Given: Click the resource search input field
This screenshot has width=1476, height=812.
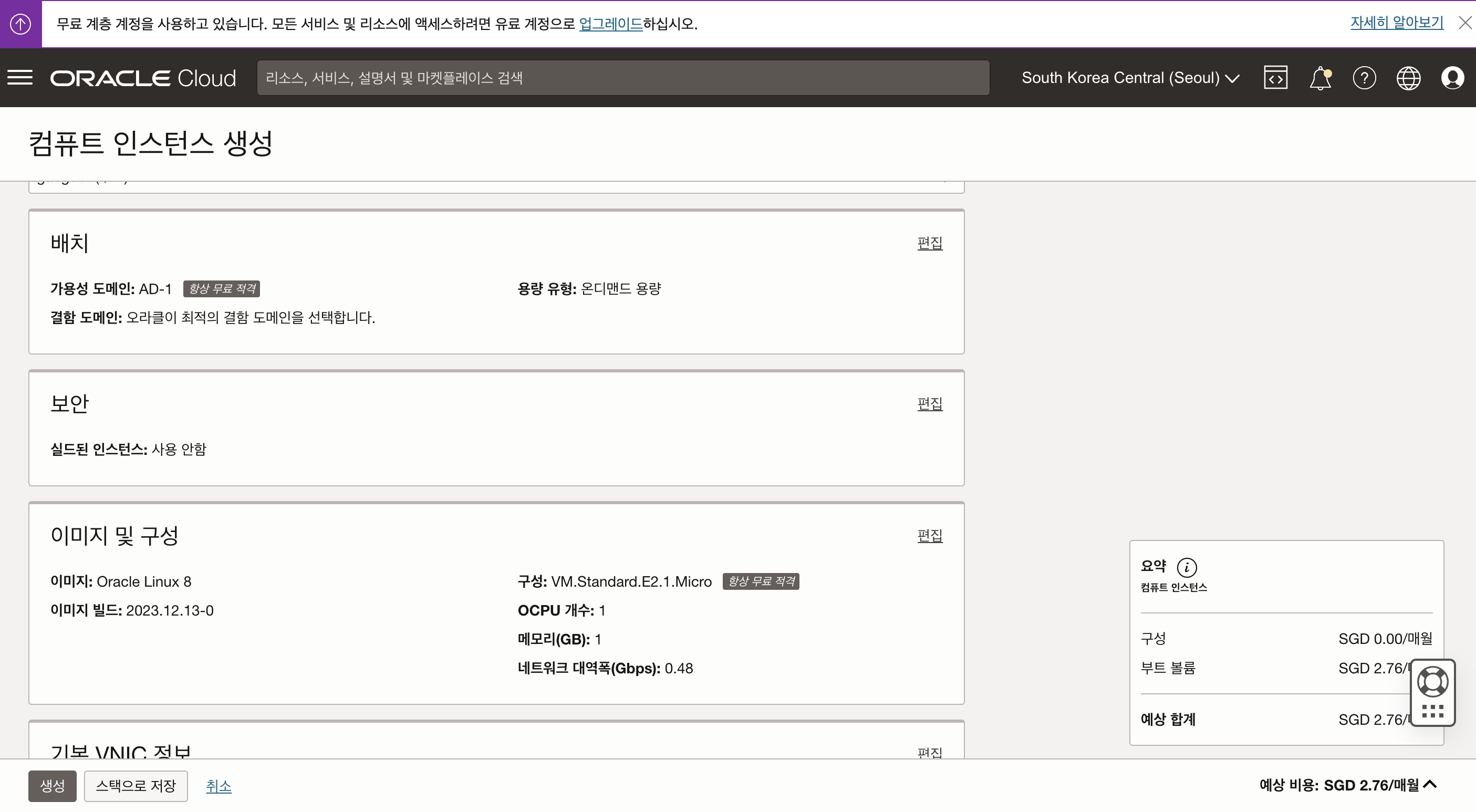Looking at the screenshot, I should point(623,78).
